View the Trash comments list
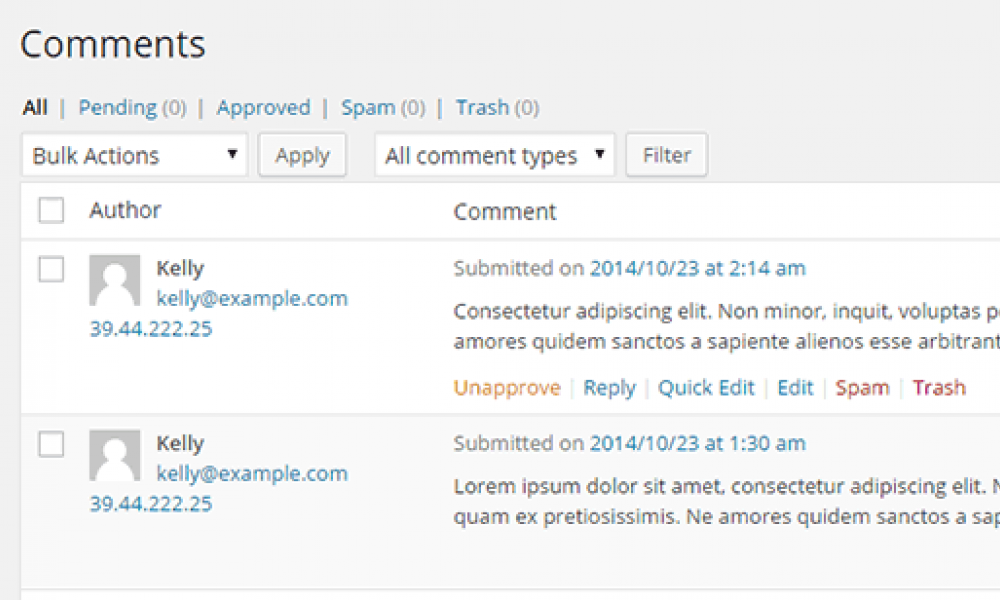The width and height of the screenshot is (1000, 600). tap(482, 107)
